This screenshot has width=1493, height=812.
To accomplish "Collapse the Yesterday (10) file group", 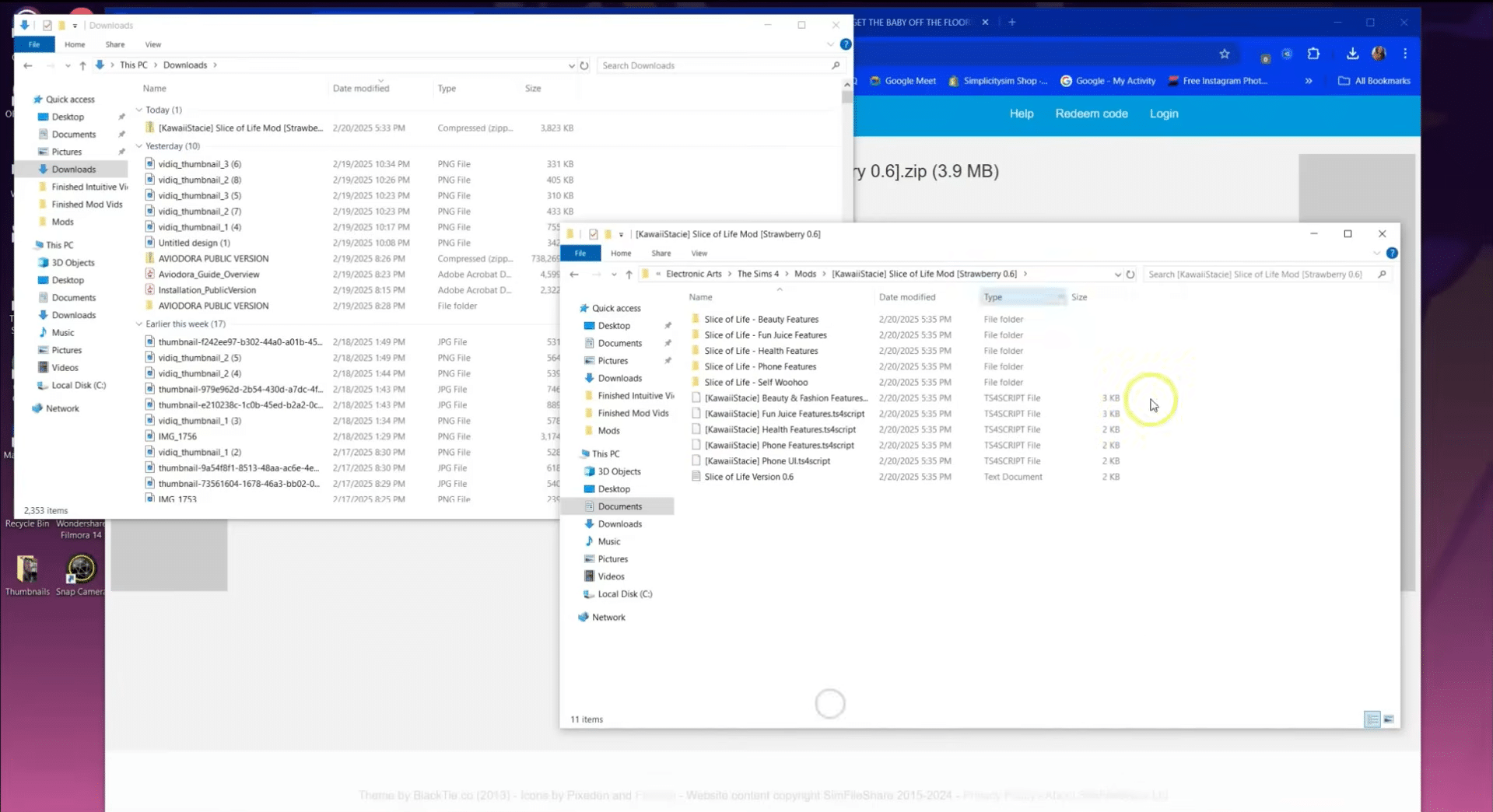I will pos(139,146).
